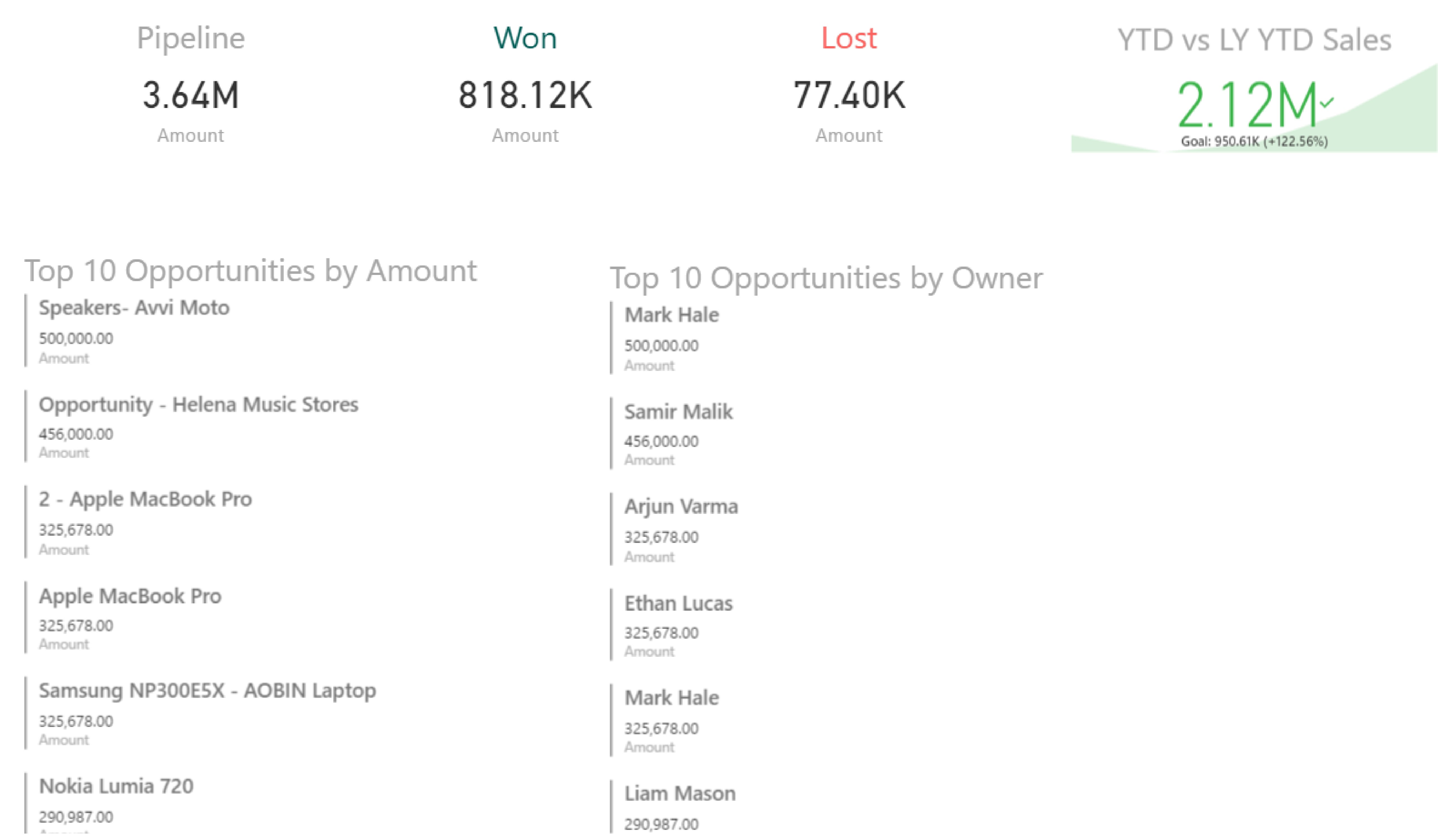The image size is (1438, 840).
Task: Open Opportunity - Helena Music Stores entry
Action: [198, 404]
